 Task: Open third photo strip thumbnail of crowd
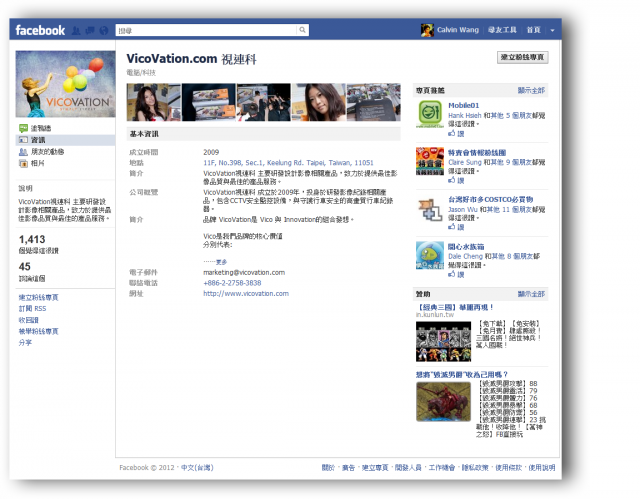tap(264, 102)
